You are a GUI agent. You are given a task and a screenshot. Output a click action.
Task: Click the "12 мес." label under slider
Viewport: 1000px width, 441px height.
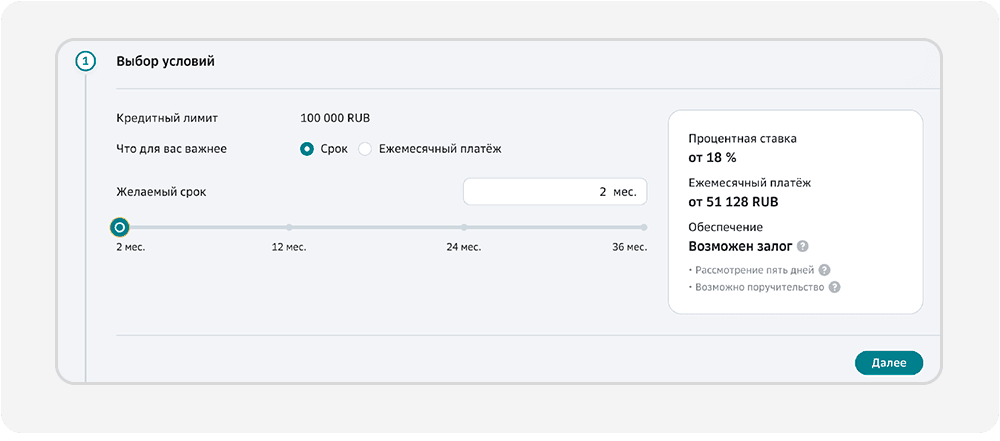coord(289,246)
